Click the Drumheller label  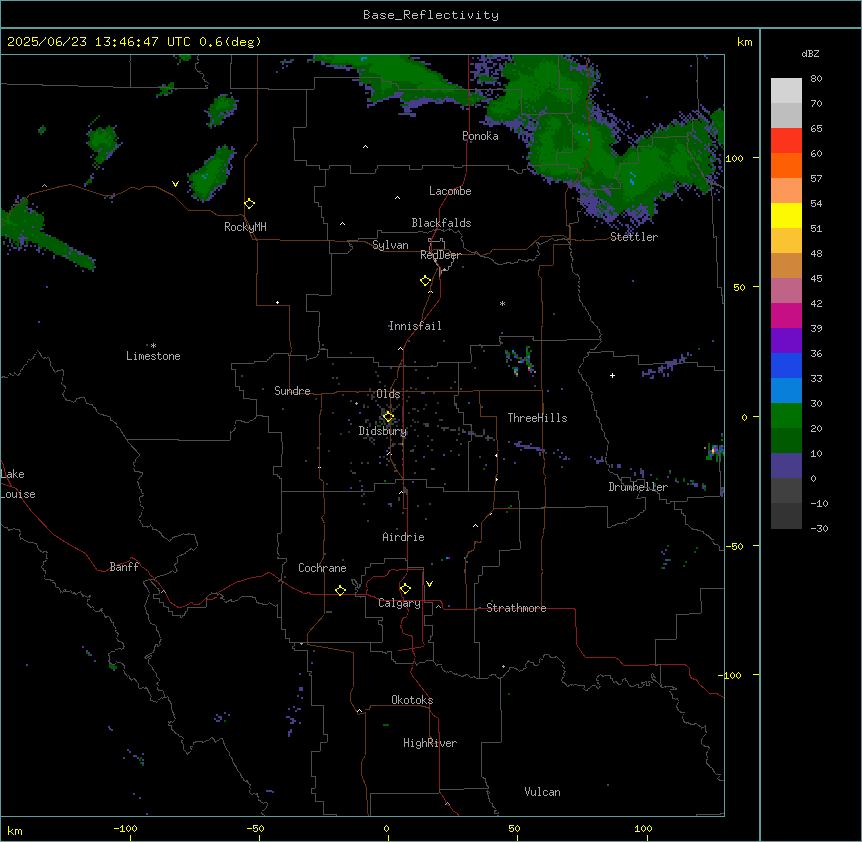tap(638, 487)
